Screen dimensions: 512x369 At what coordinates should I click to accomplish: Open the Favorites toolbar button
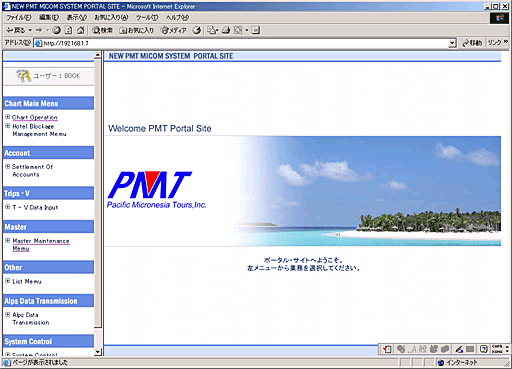click(137, 30)
